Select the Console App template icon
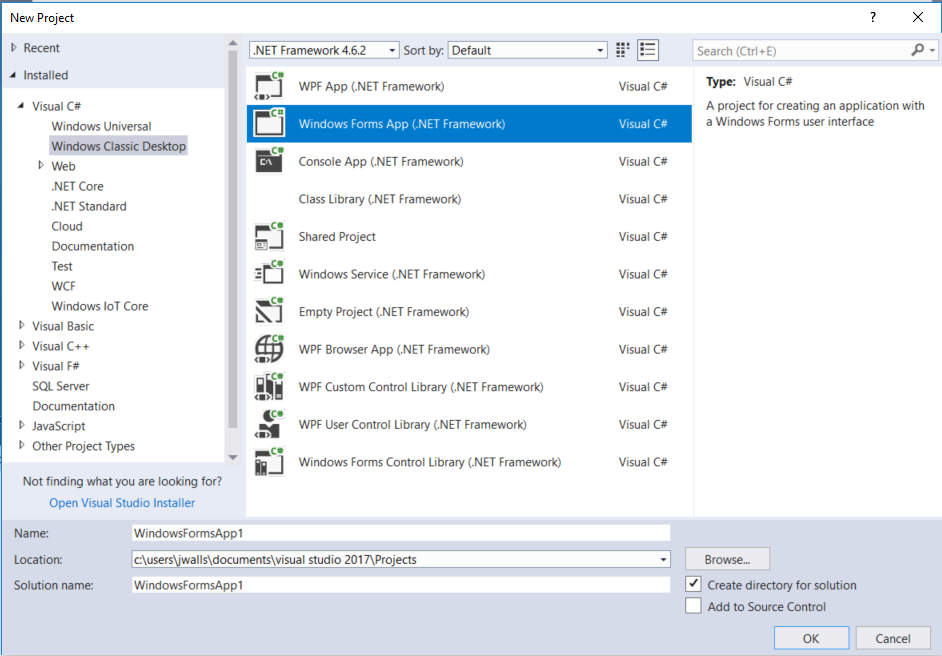Screen dimensions: 942x656 tap(270, 162)
